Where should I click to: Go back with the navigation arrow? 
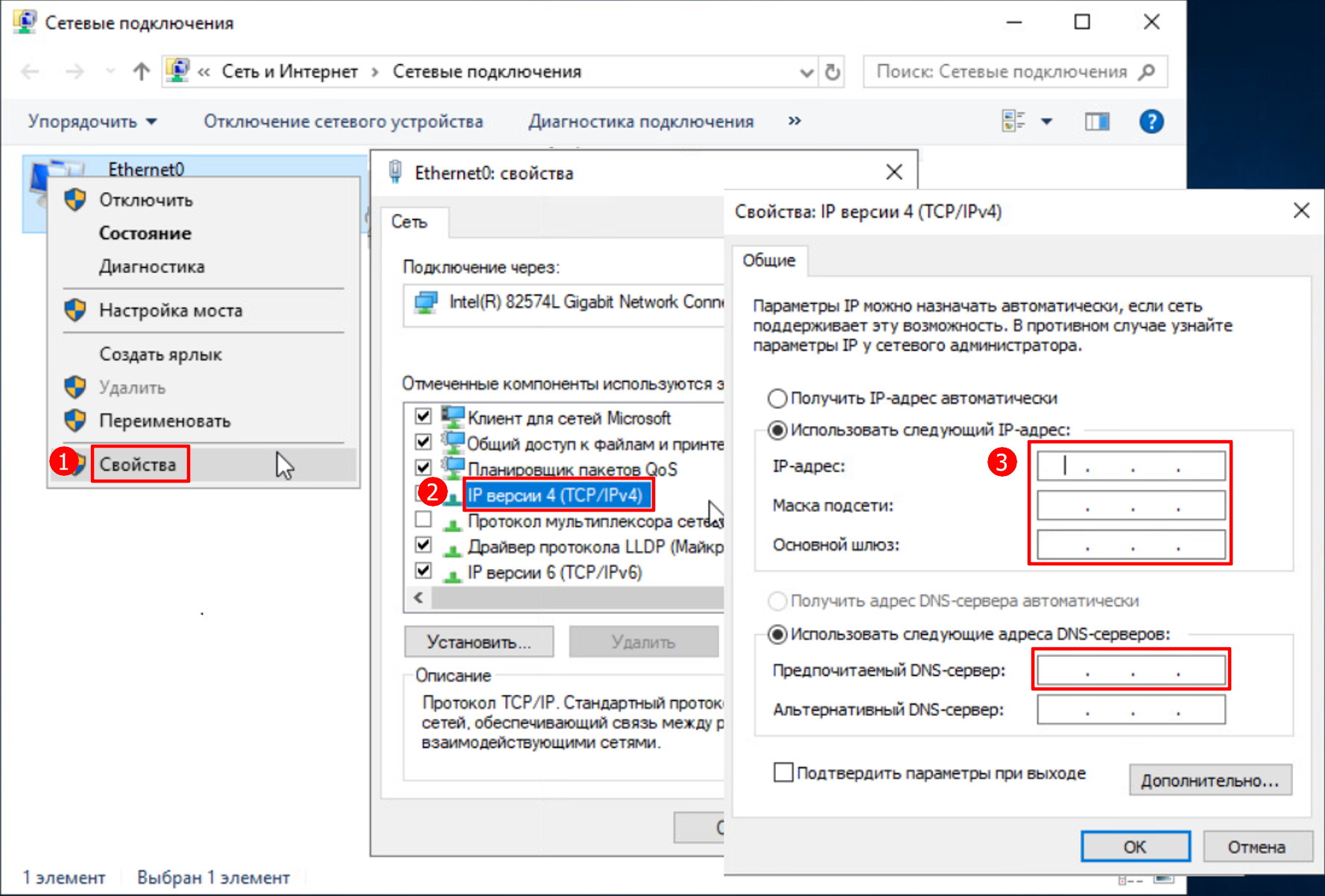click(30, 72)
